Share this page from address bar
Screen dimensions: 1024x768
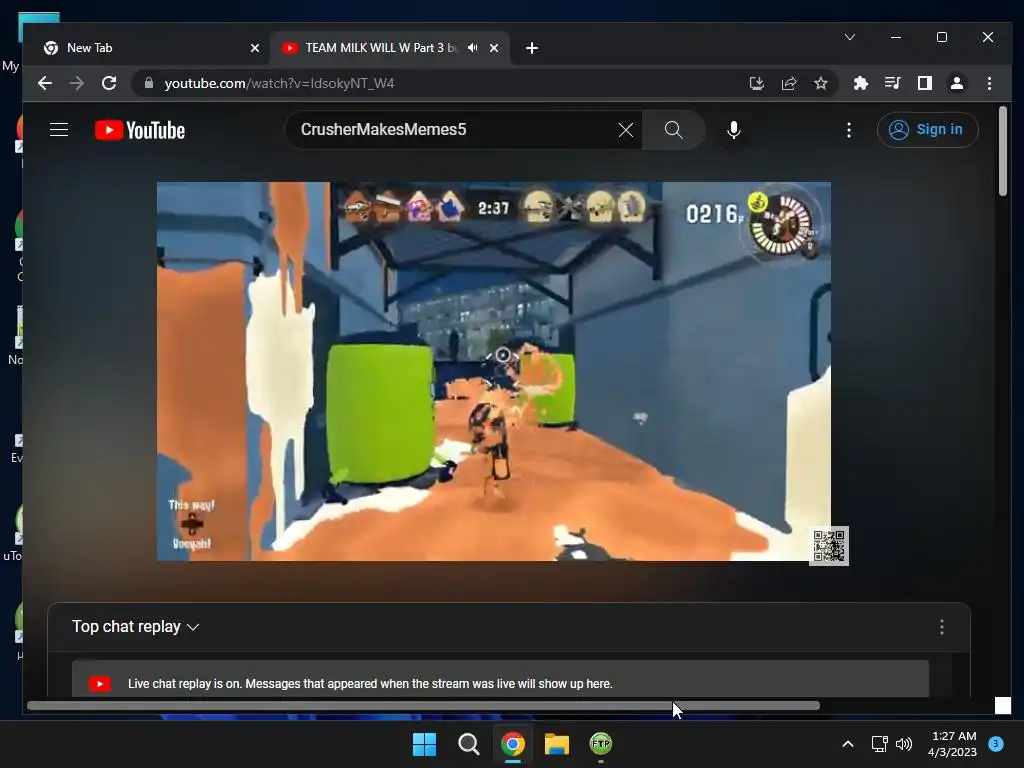789,83
